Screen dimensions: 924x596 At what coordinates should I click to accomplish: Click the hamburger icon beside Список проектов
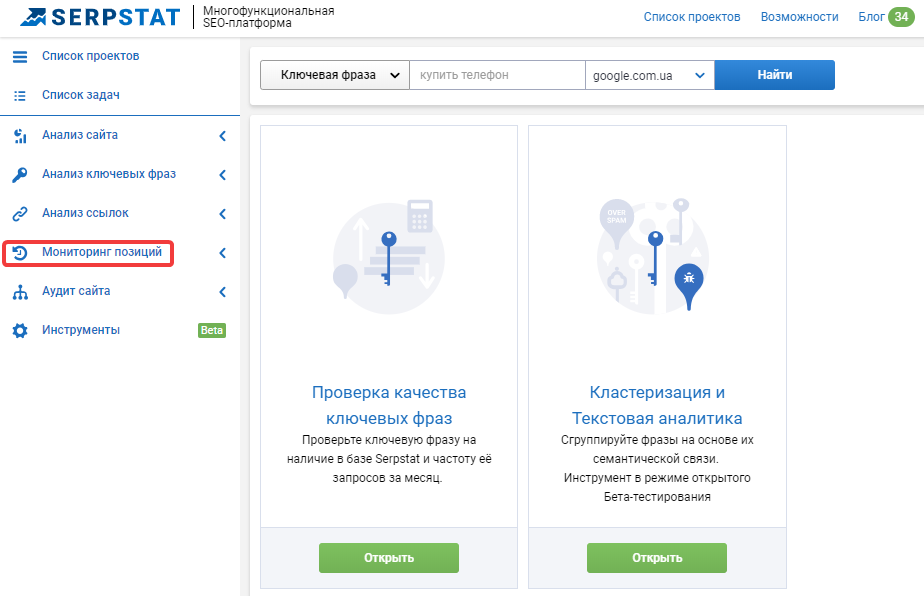20,57
